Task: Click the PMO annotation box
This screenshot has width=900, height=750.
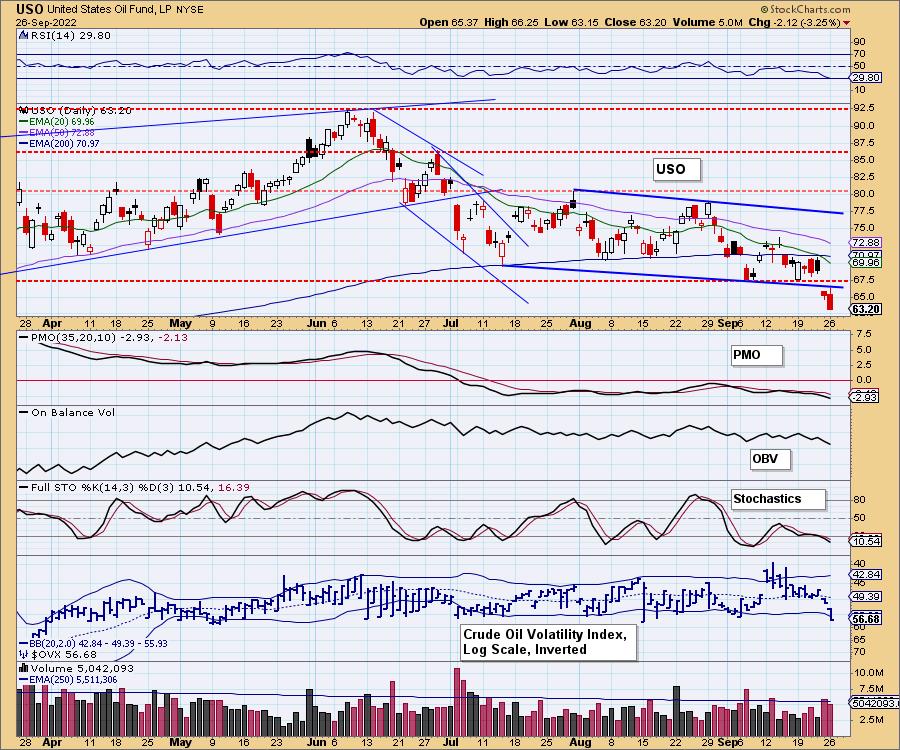Action: (x=756, y=355)
